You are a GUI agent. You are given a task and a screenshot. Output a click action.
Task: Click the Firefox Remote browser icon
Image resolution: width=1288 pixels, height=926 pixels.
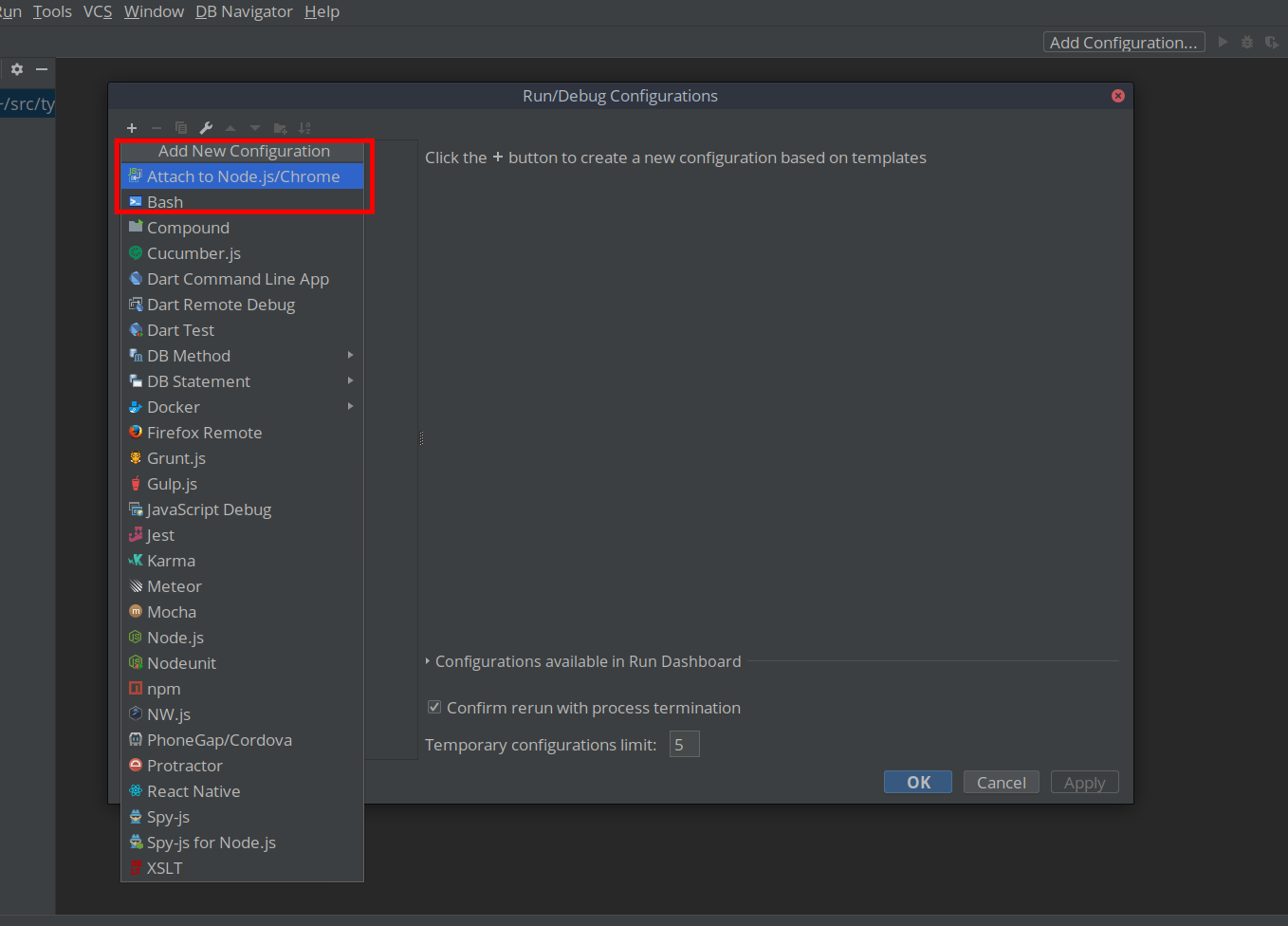coord(136,433)
